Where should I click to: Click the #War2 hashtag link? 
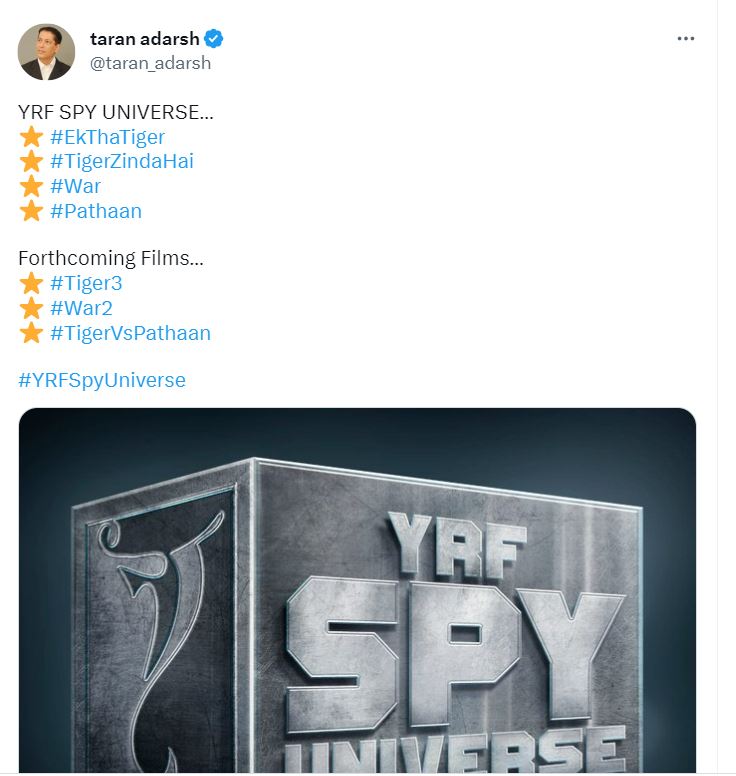[80, 308]
